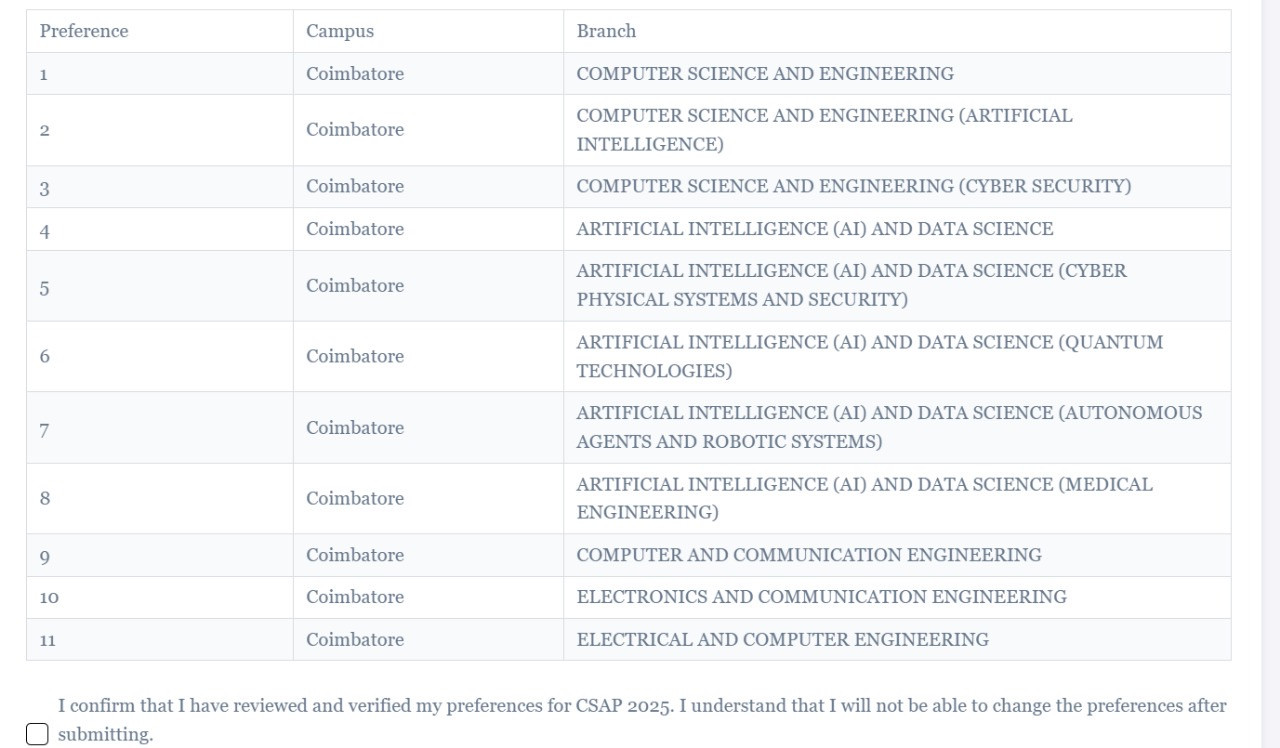Click preference number 10 cell
The height and width of the screenshot is (748, 1280).
click(49, 598)
